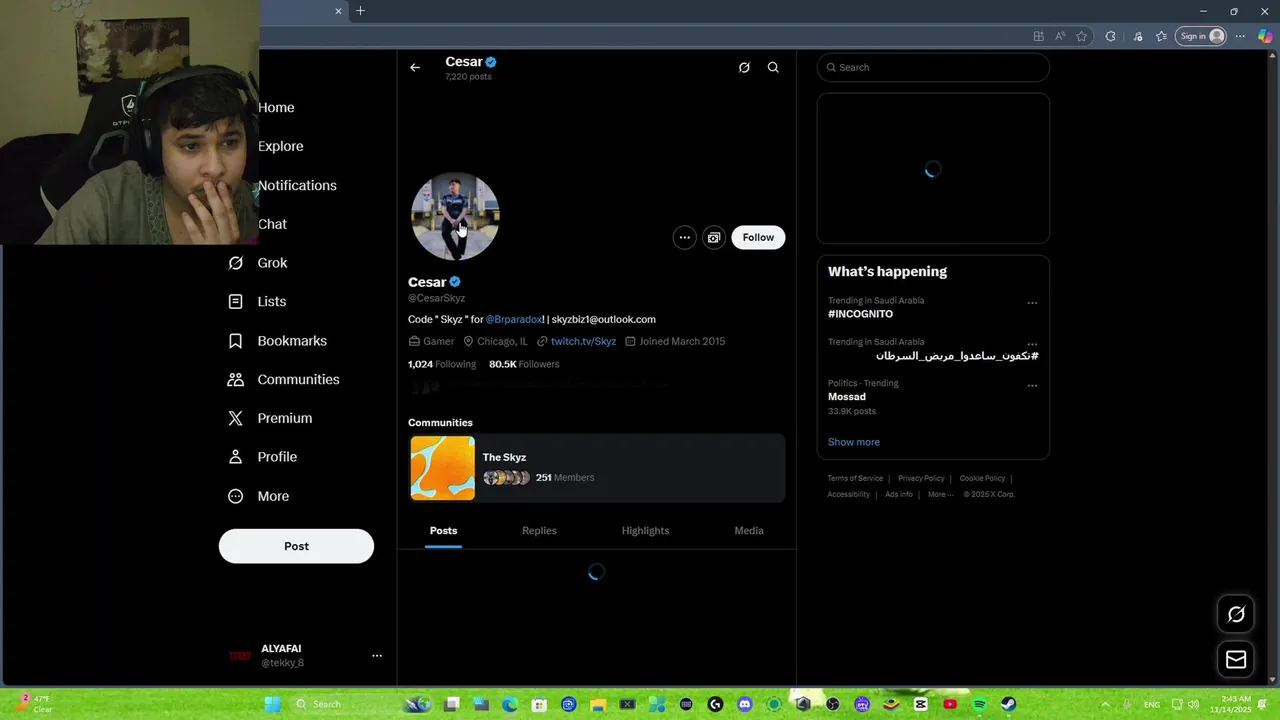1280x720 pixels.
Task: Open The Skyz community card
Action: [597, 468]
